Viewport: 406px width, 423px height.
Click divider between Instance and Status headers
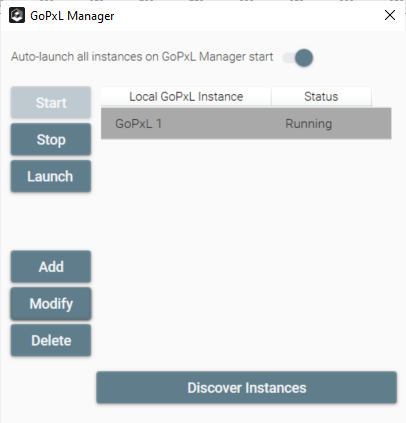point(271,97)
